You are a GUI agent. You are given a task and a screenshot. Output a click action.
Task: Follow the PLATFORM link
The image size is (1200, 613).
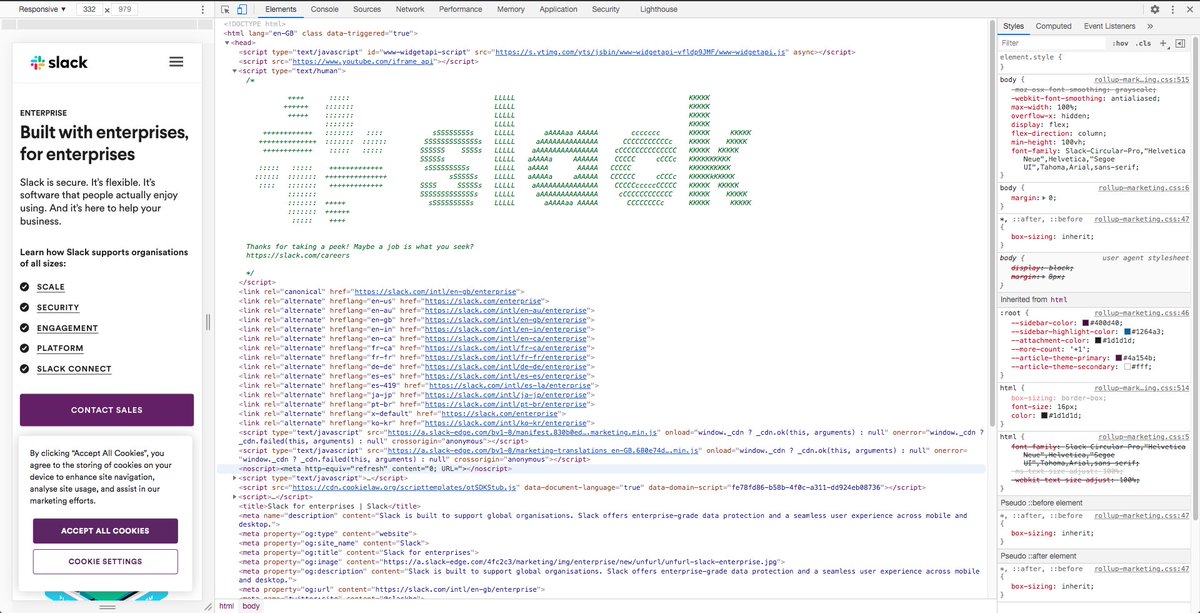click(x=60, y=348)
